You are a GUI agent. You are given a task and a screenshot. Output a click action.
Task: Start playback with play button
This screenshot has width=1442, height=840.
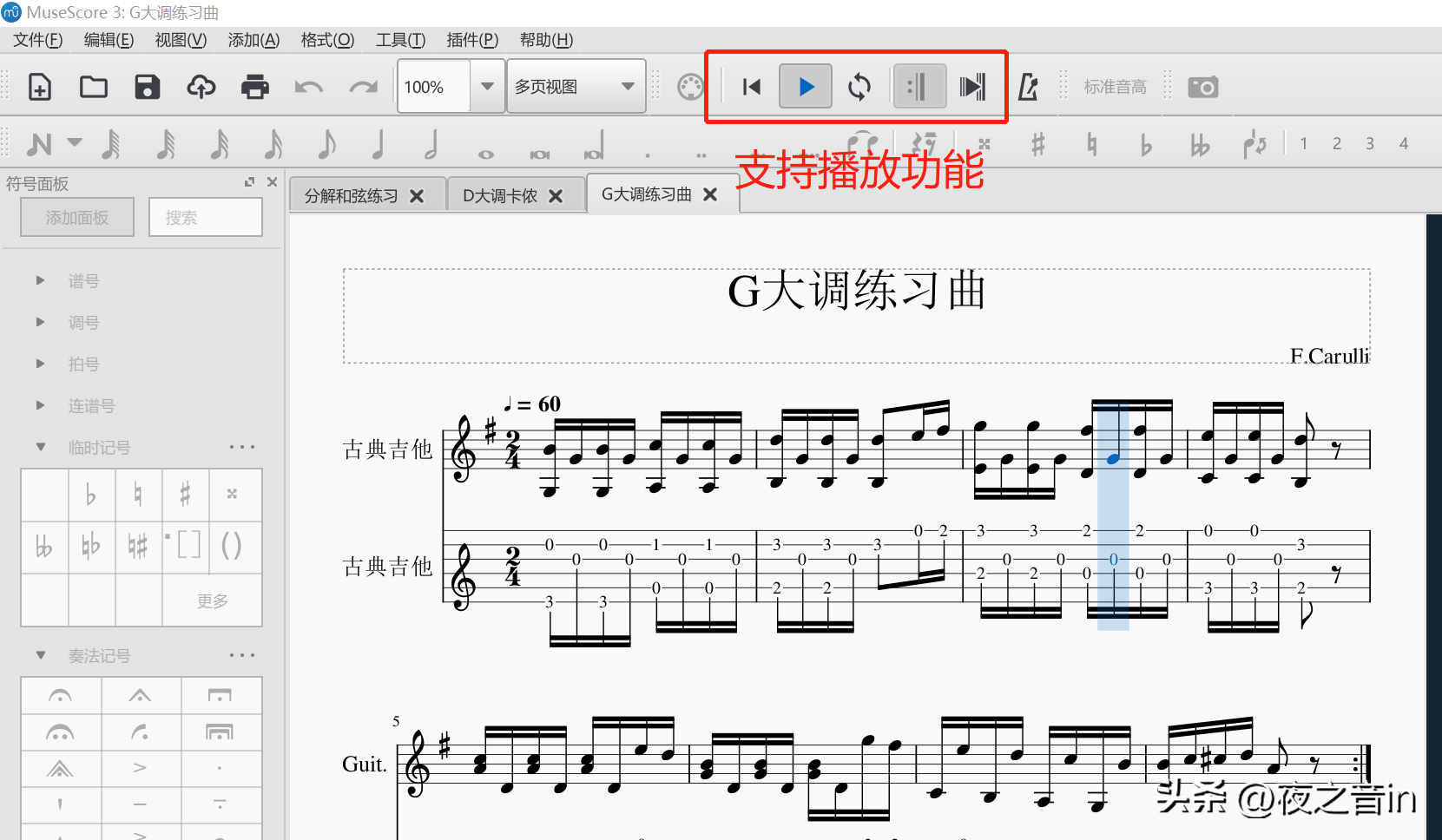(806, 87)
